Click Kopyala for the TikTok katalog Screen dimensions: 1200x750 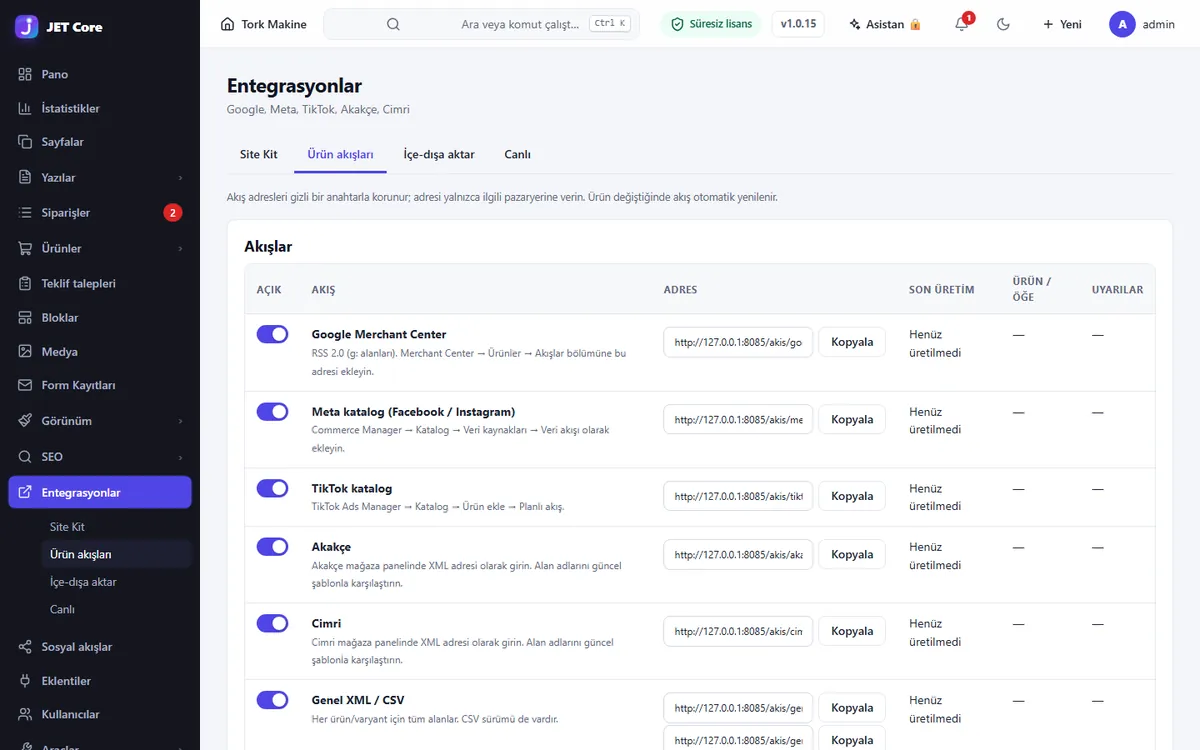point(852,496)
